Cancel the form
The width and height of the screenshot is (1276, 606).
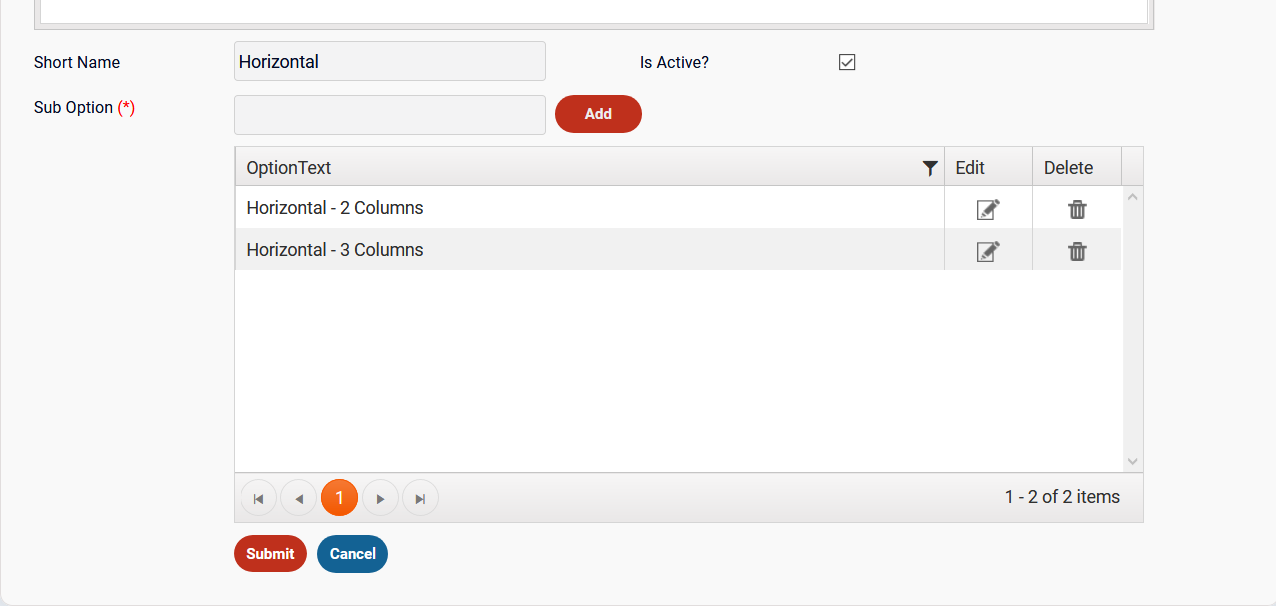click(x=352, y=554)
